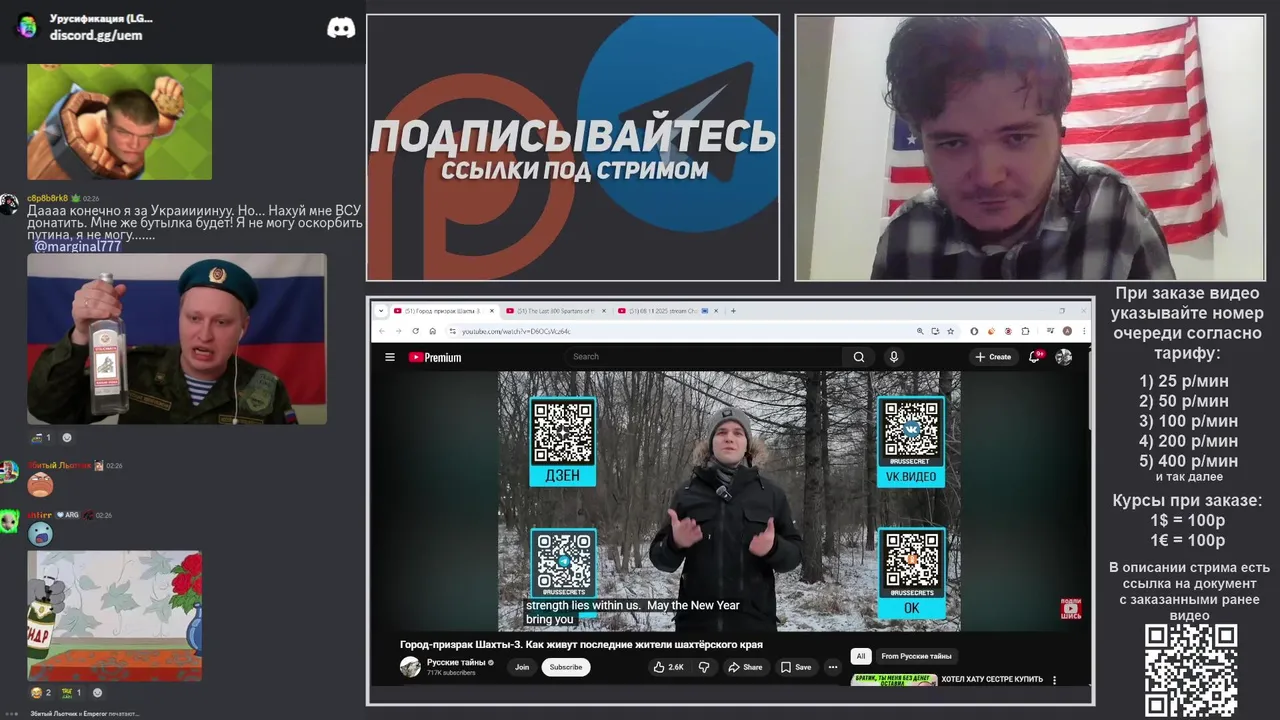Go forward in the Chrome browser
1280x720 pixels.
399,331
